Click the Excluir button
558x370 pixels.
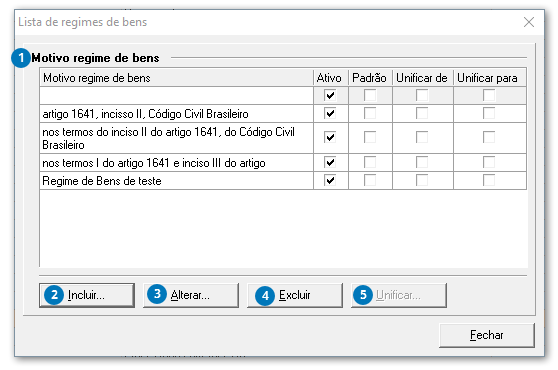pos(295,295)
